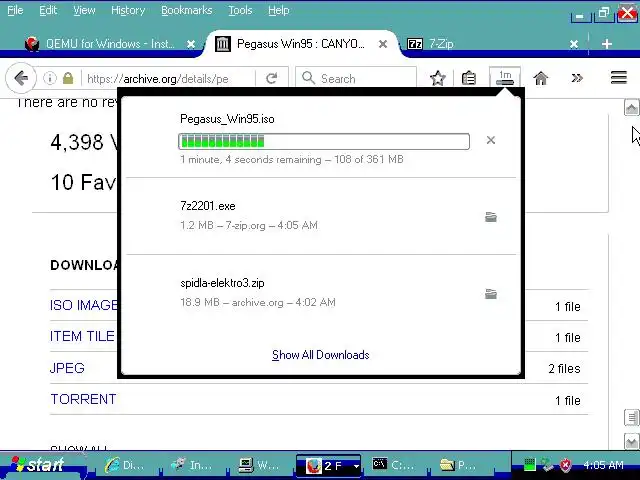The image size is (640, 480).
Task: Click the padlock security icon
Action: click(x=68, y=78)
